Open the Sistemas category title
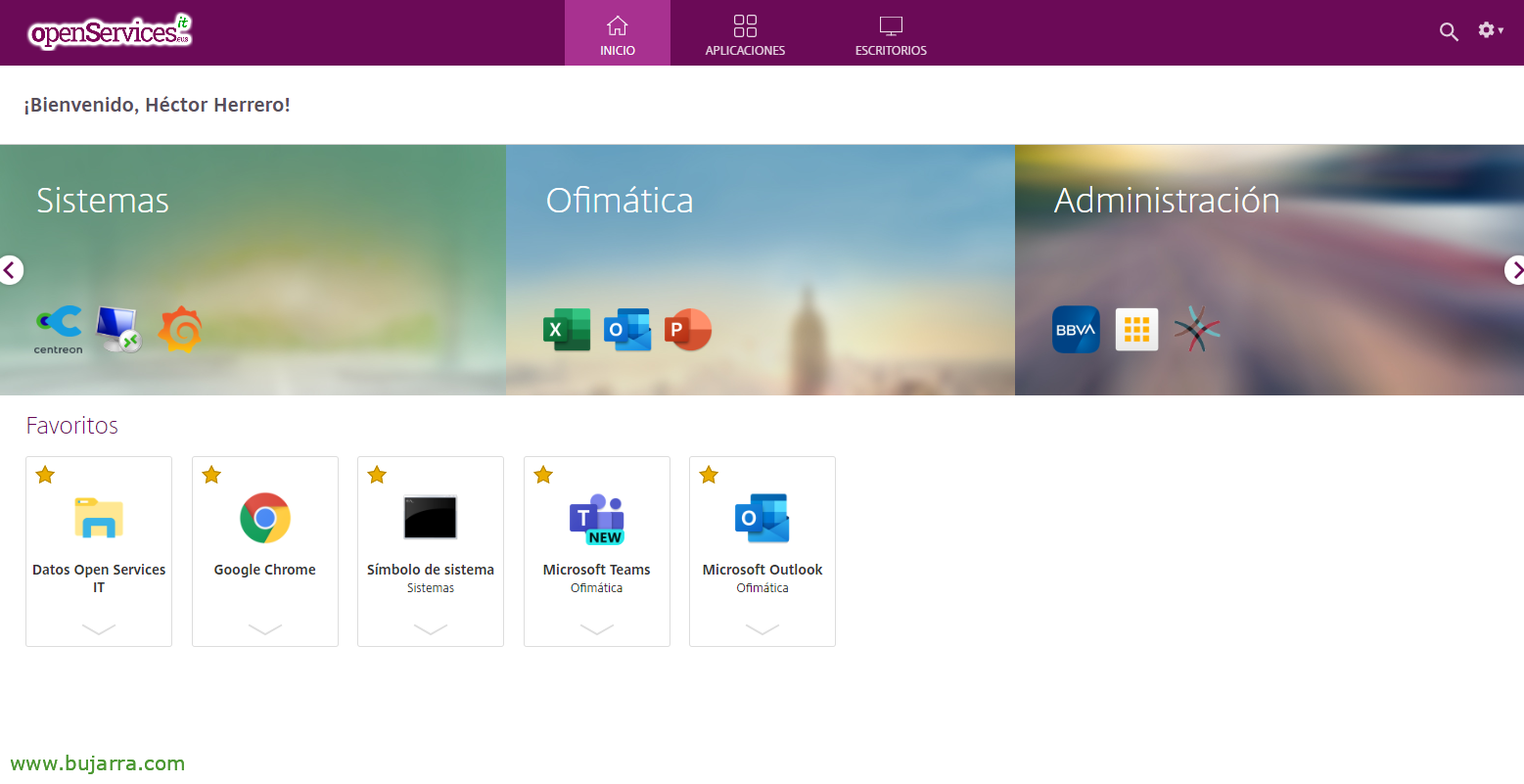The height and width of the screenshot is (784, 1524). tap(103, 201)
